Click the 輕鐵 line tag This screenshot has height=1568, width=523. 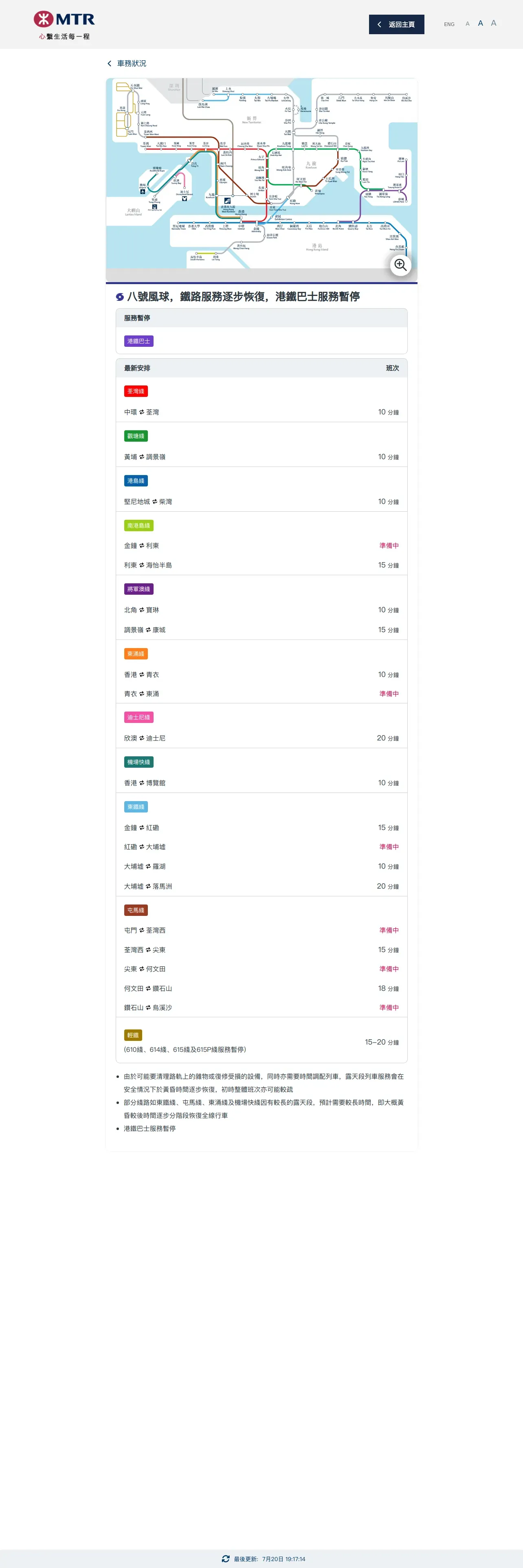pyautogui.click(x=133, y=1036)
